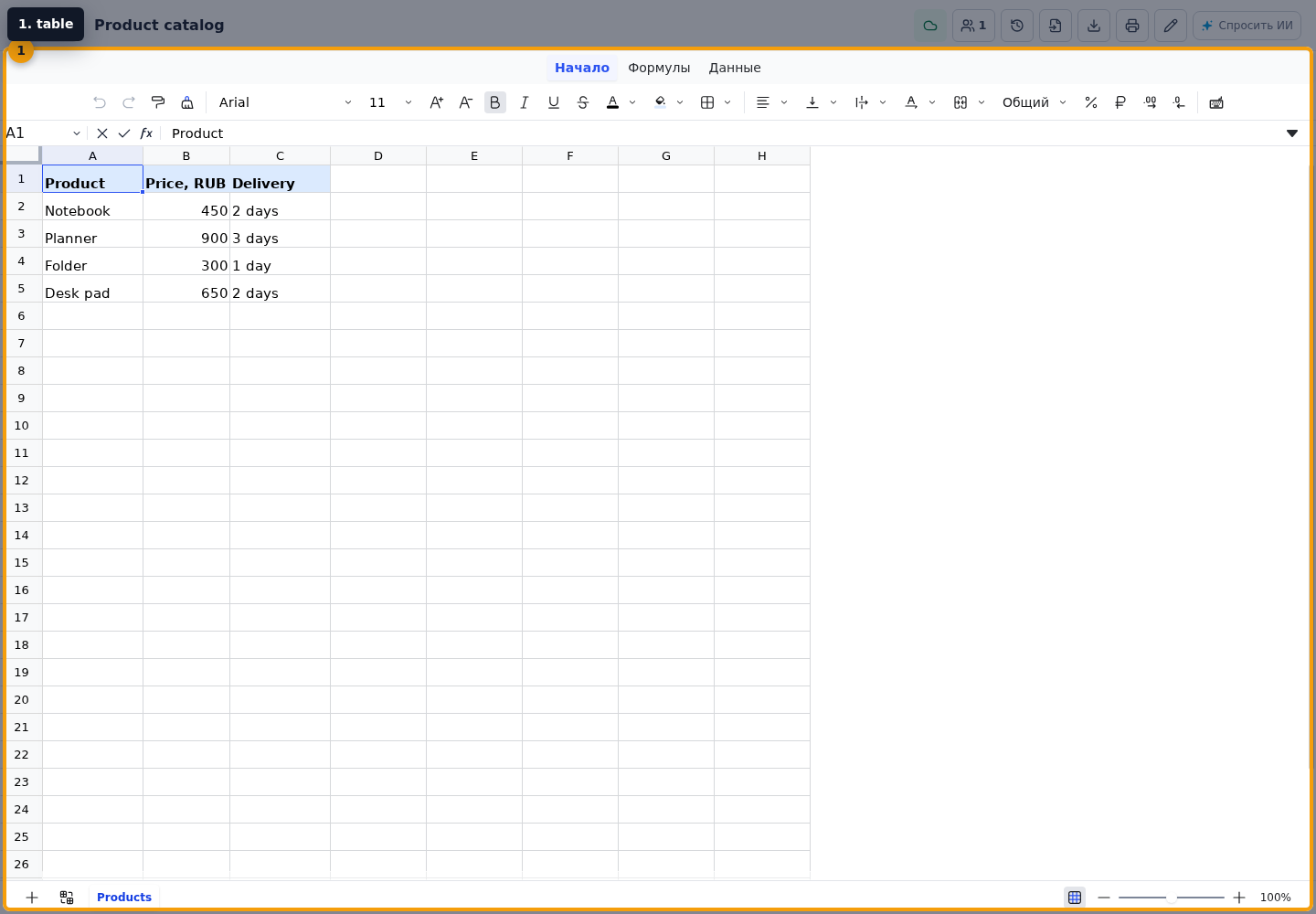Open the collaborators button showing 1
The image size is (1316, 914).
973,26
